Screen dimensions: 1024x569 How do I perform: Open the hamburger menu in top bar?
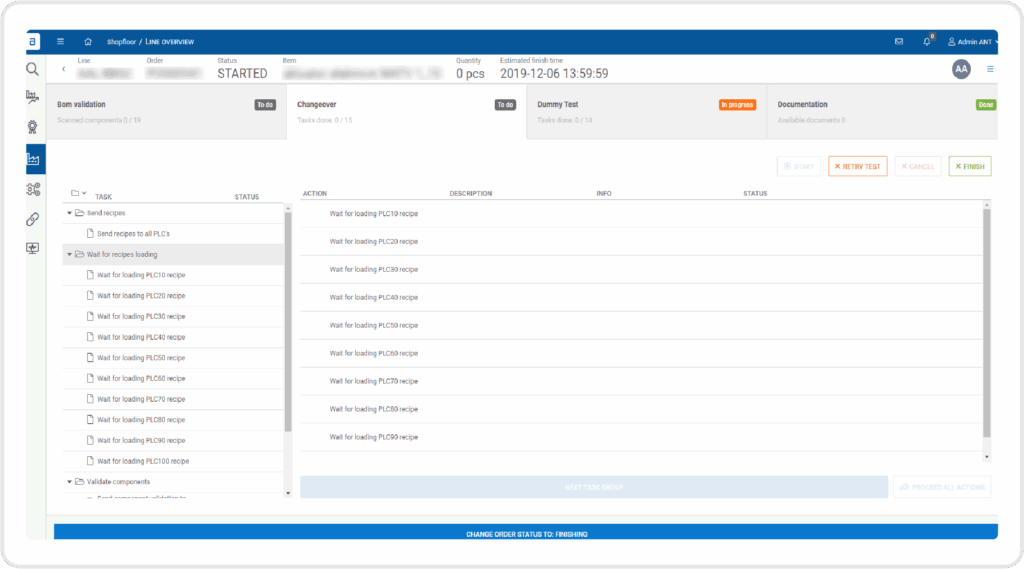coord(60,42)
